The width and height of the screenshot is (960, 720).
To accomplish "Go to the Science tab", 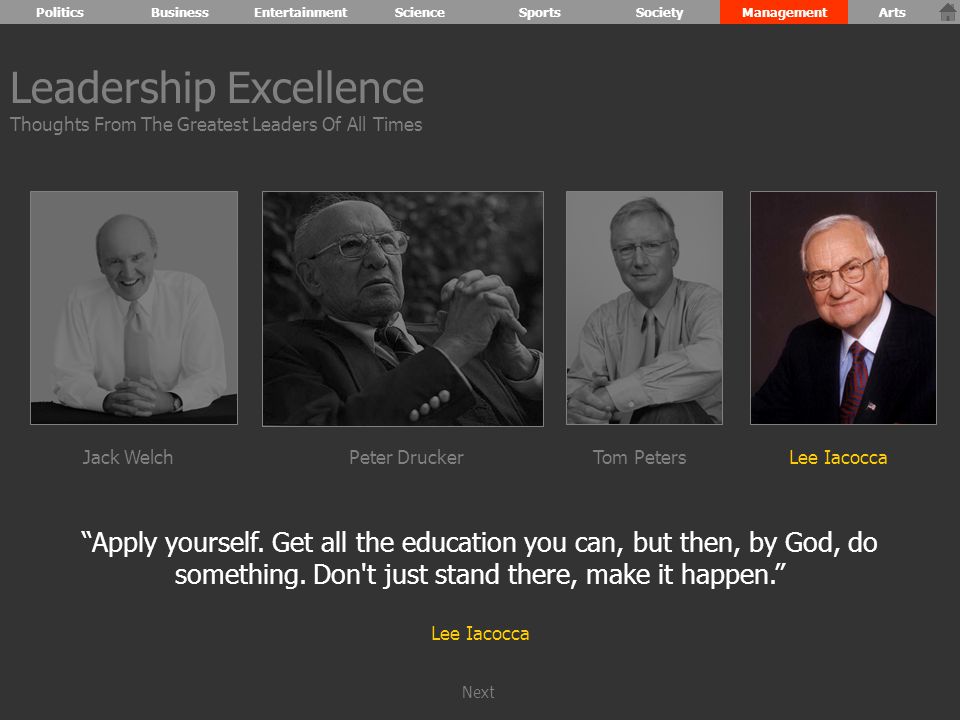I will [x=419, y=12].
